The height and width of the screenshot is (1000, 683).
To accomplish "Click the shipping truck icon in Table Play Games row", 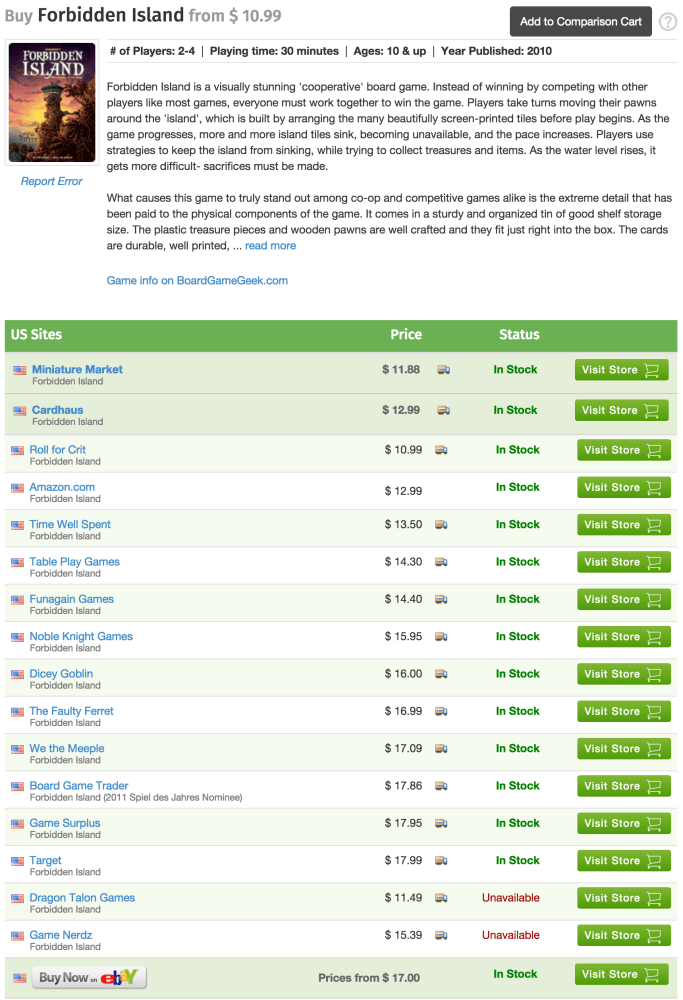I will pos(441,562).
